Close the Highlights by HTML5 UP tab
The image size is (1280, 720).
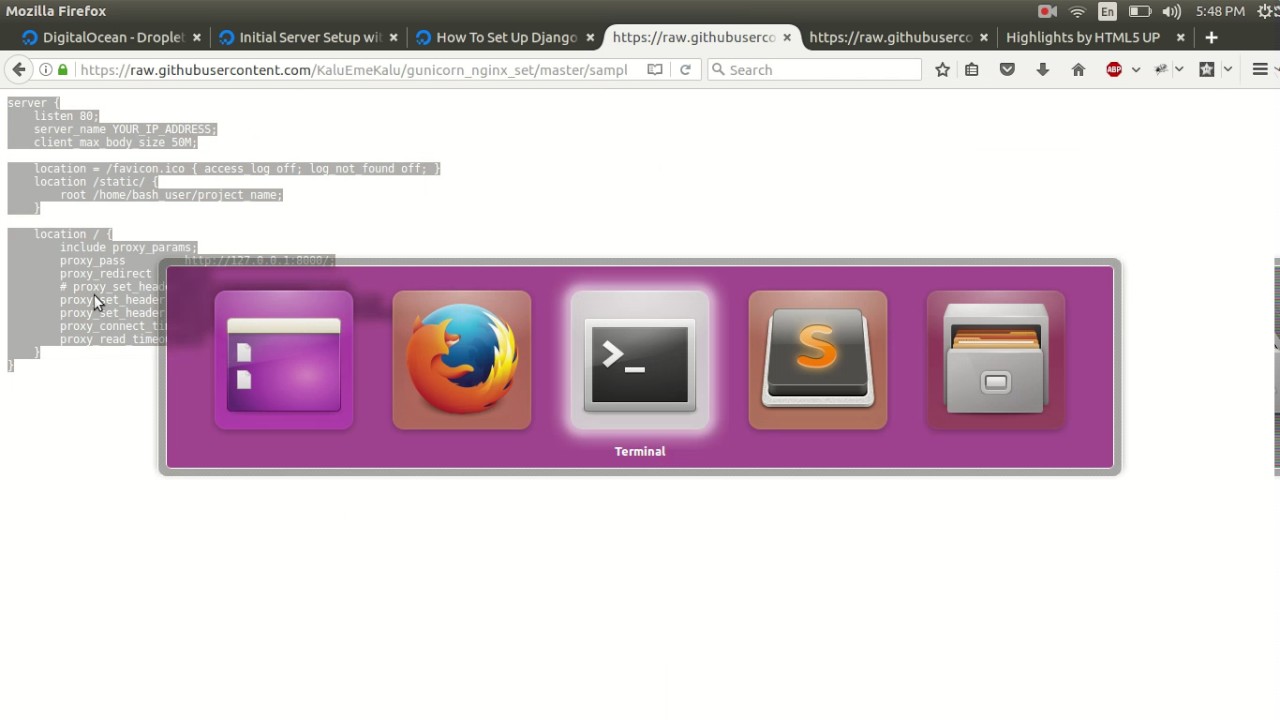pos(1180,37)
